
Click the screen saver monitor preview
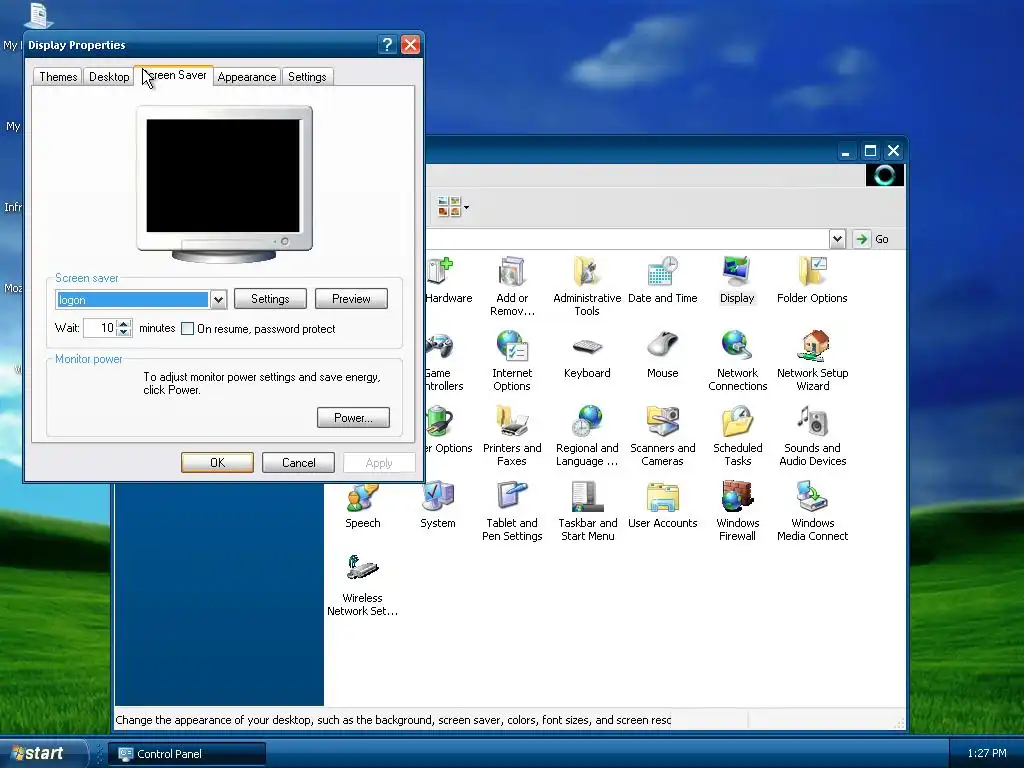coord(223,176)
